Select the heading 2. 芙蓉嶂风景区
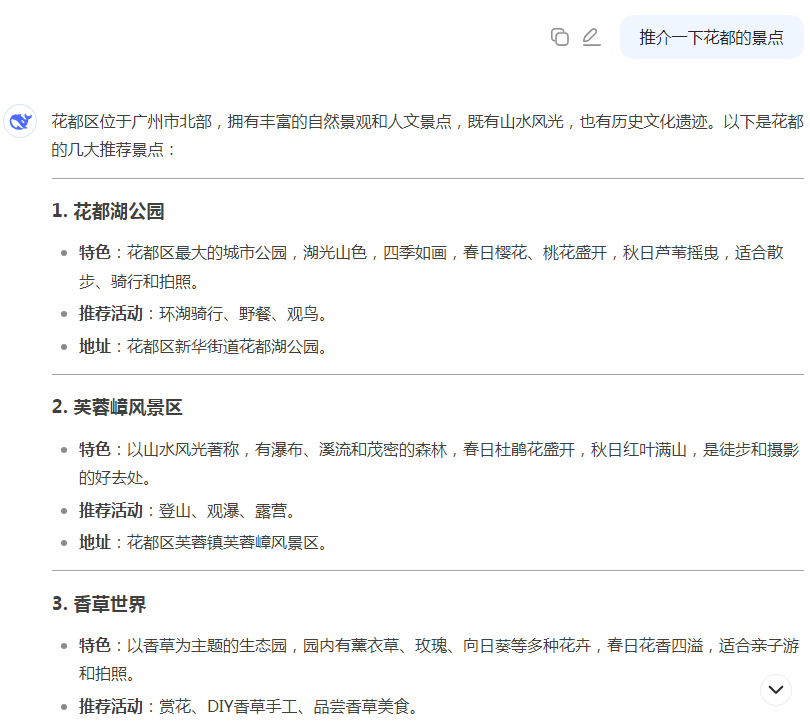 coord(117,407)
